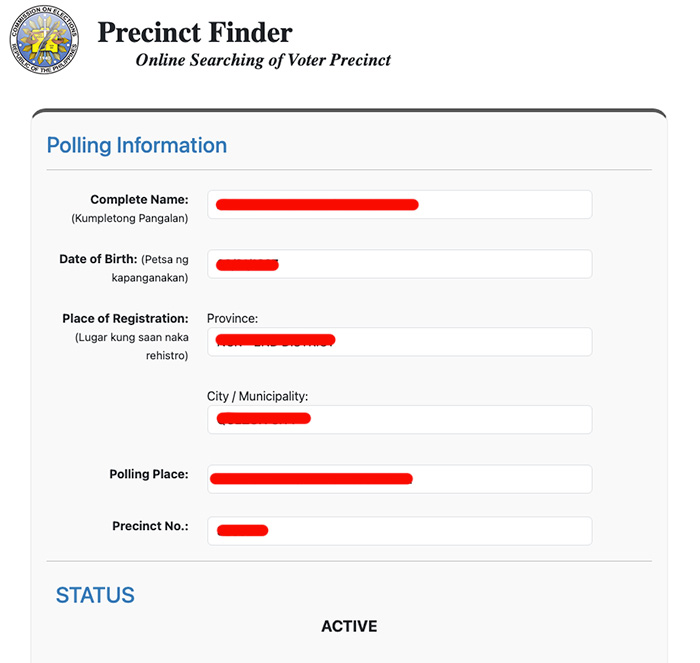Focus the City / Municipality field
Screen dimensions: 700x663
click(399, 419)
